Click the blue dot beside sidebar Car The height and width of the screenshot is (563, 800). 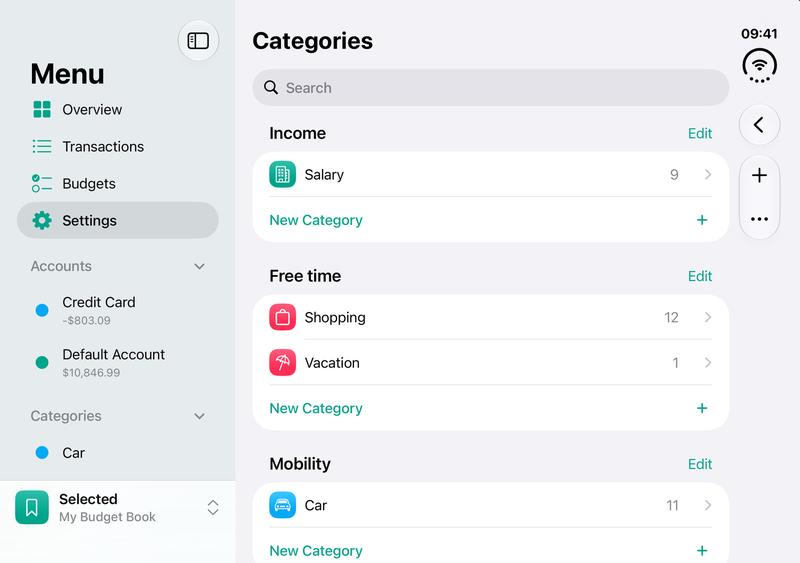click(42, 452)
